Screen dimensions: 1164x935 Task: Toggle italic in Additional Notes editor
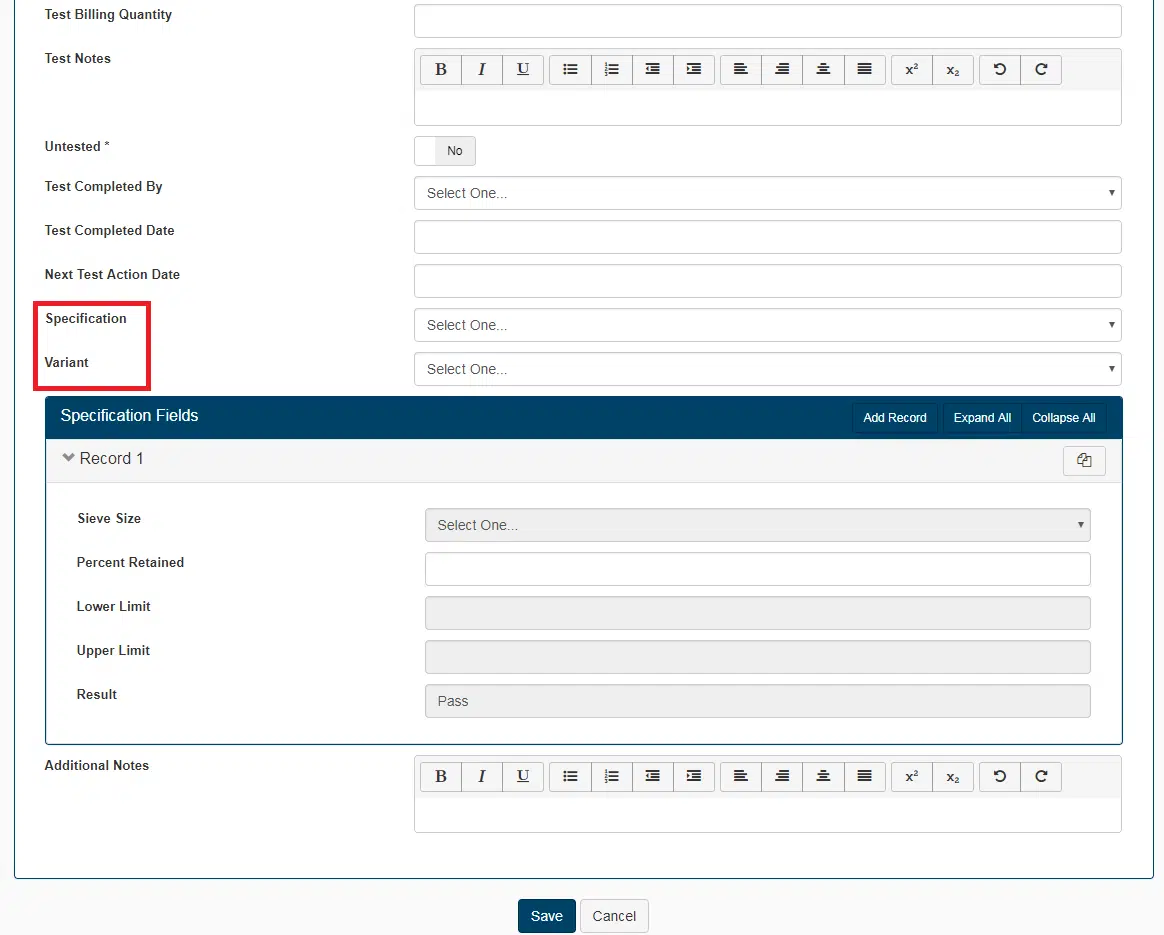[x=482, y=777]
